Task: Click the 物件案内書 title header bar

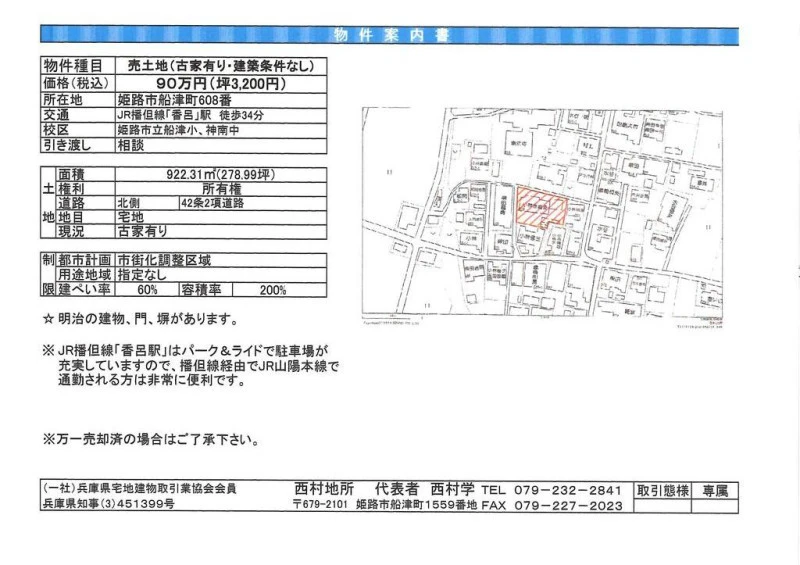Action: 391,36
